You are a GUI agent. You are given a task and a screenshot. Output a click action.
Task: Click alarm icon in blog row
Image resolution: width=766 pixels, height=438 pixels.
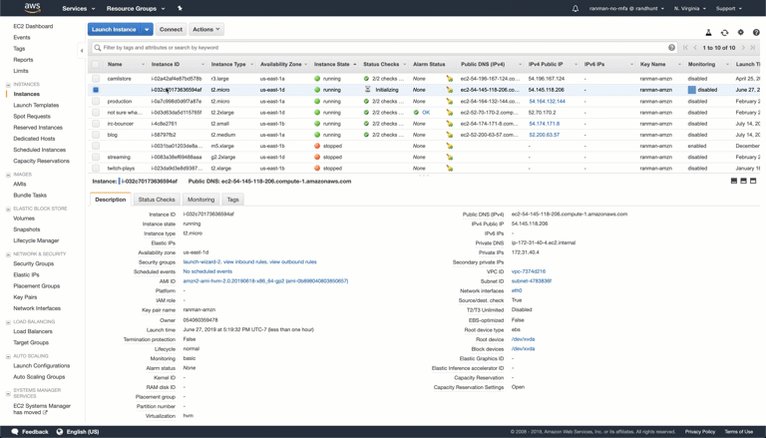449,135
